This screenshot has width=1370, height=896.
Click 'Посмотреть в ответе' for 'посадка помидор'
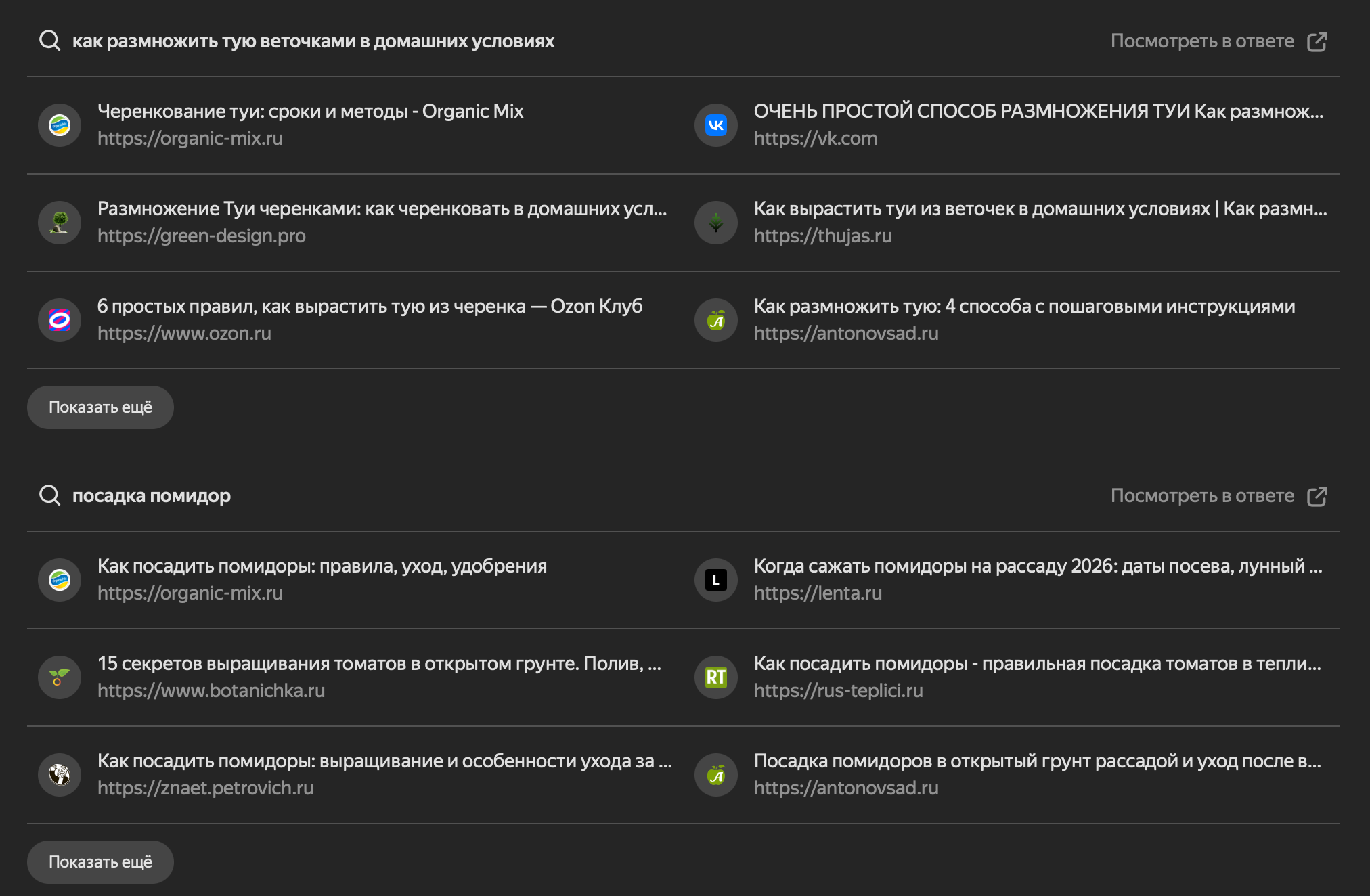(1202, 496)
